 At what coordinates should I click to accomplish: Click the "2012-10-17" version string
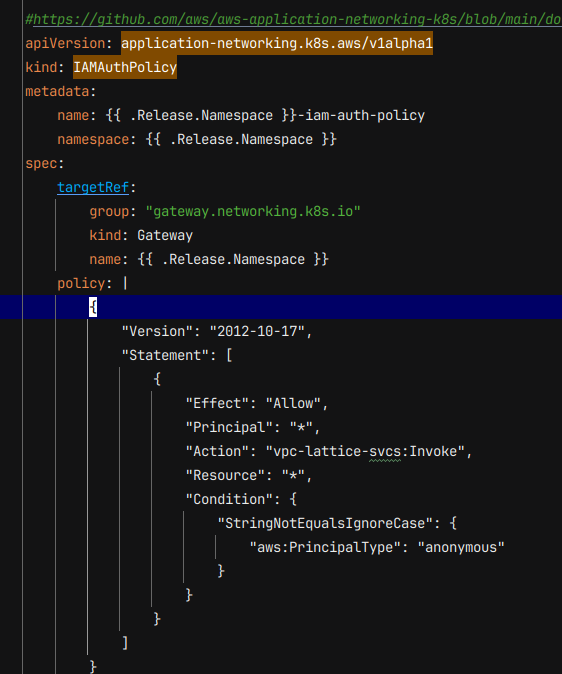click(x=257, y=331)
